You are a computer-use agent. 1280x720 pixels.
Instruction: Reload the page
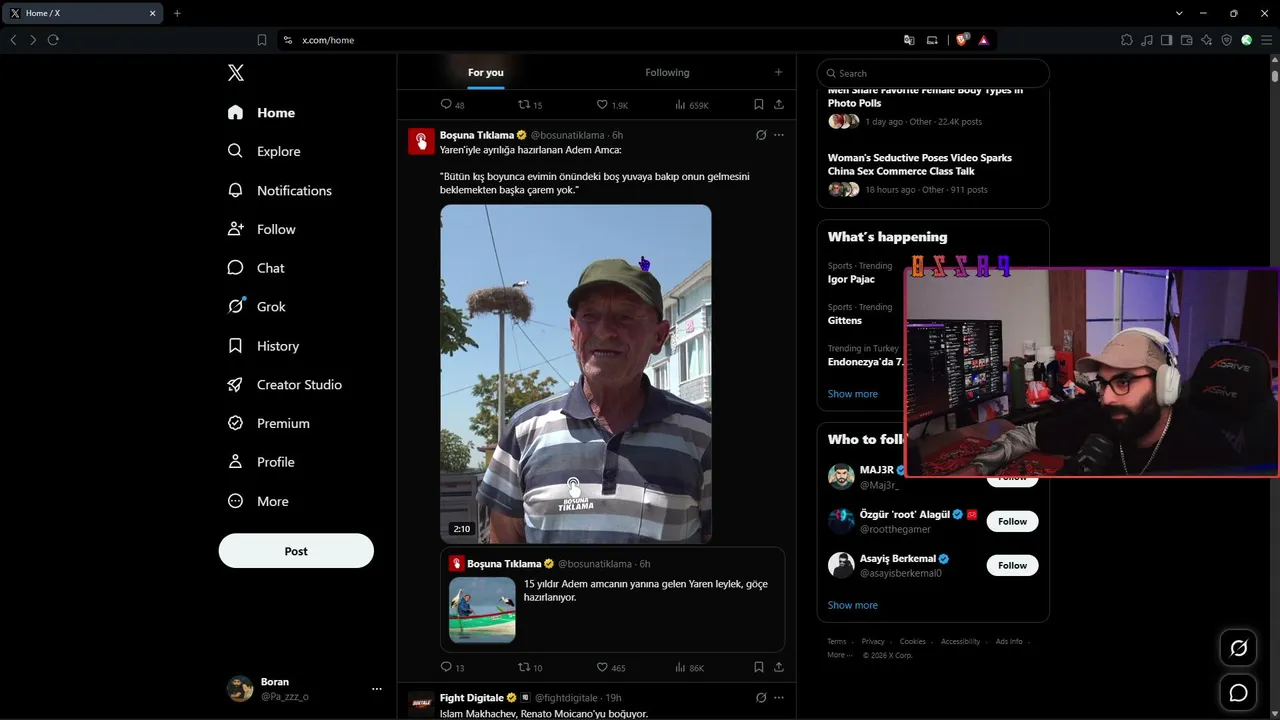[x=53, y=40]
